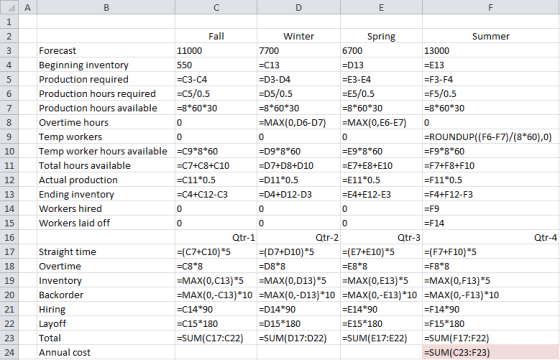The height and width of the screenshot is (360, 560).
Task: Click the Qtr-4 heading cell
Action: coord(491,237)
